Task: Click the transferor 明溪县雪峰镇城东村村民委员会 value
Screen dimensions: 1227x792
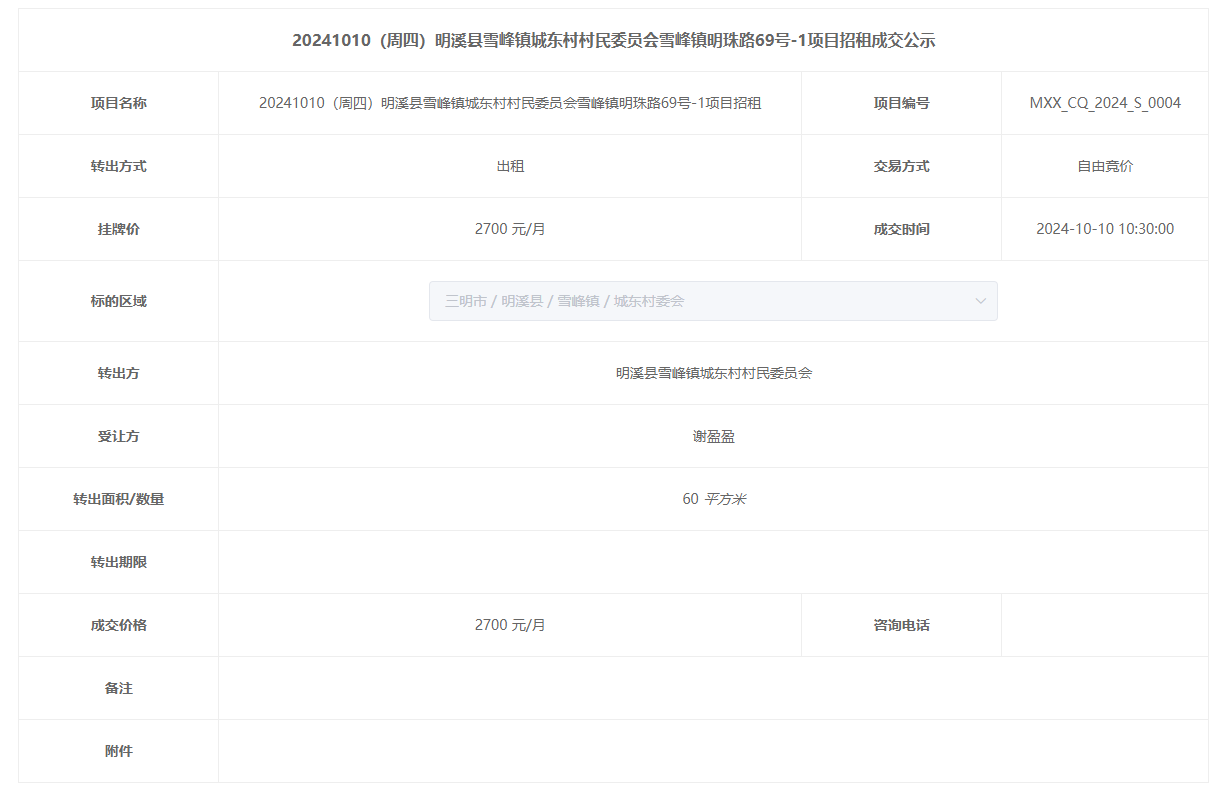Action: [x=713, y=373]
